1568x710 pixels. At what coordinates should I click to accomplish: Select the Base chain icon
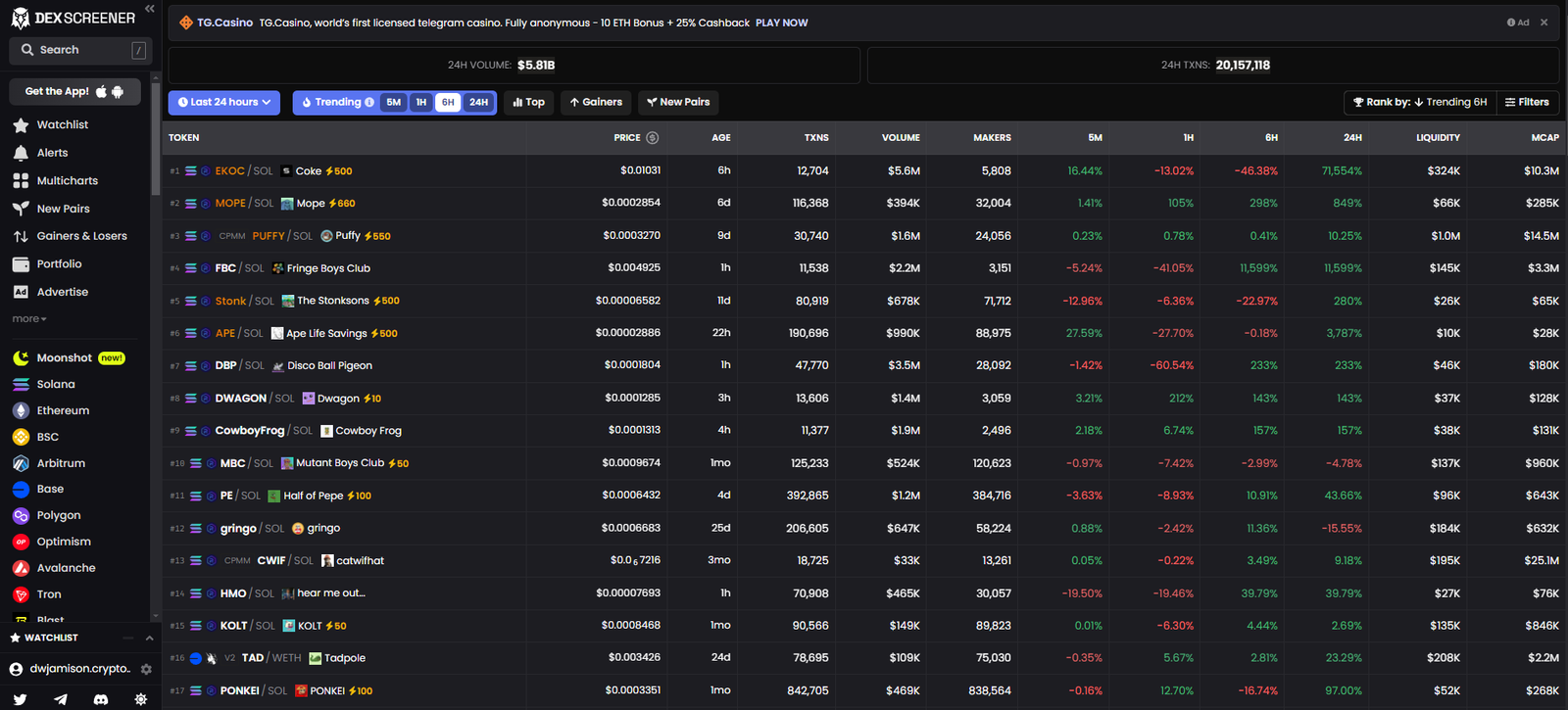click(21, 490)
